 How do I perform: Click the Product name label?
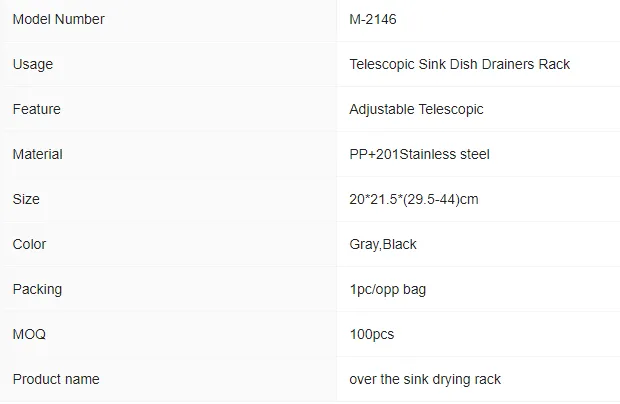click(x=56, y=379)
